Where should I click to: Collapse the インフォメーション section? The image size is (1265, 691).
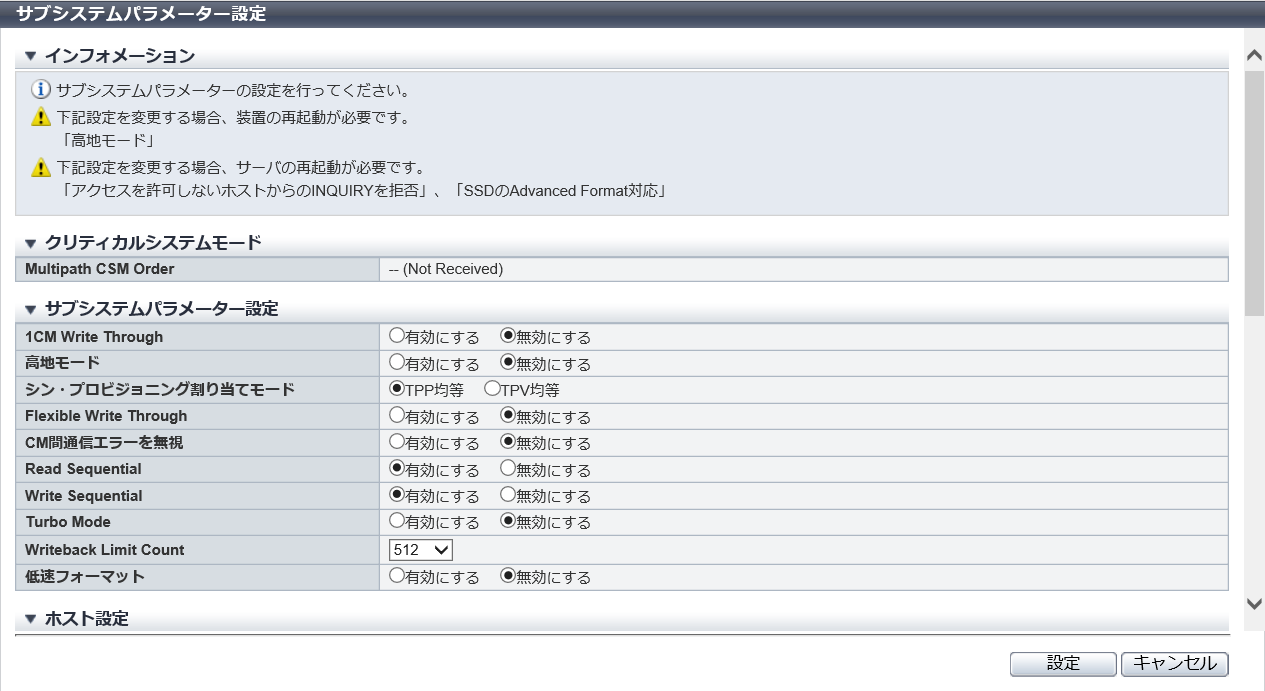point(30,56)
